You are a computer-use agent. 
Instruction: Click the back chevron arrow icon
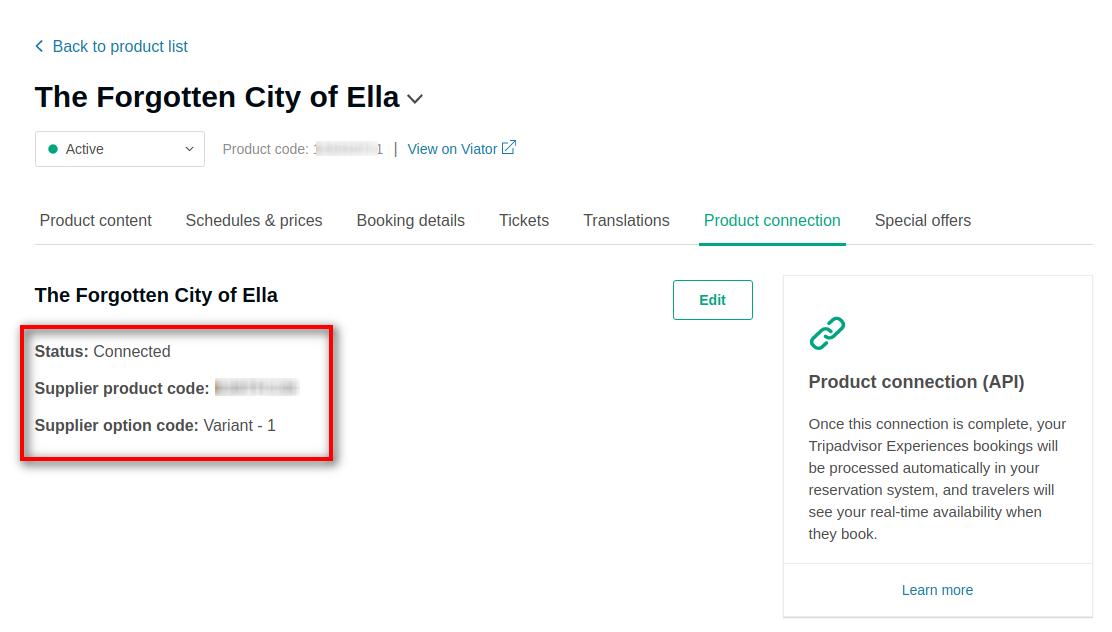pos(39,46)
